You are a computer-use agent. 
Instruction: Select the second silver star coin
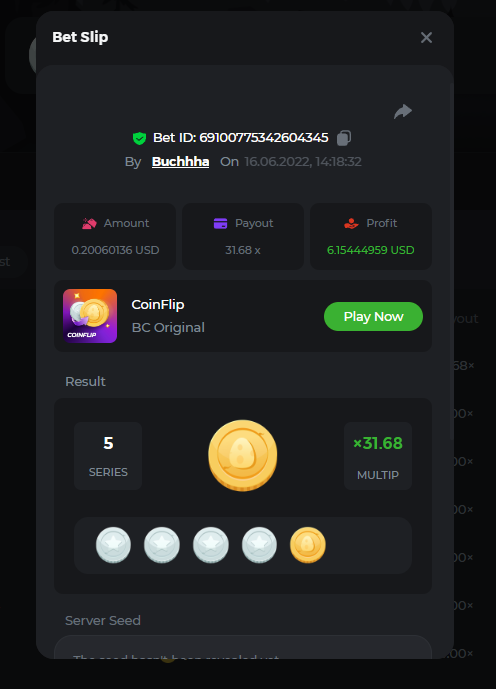coord(162,545)
